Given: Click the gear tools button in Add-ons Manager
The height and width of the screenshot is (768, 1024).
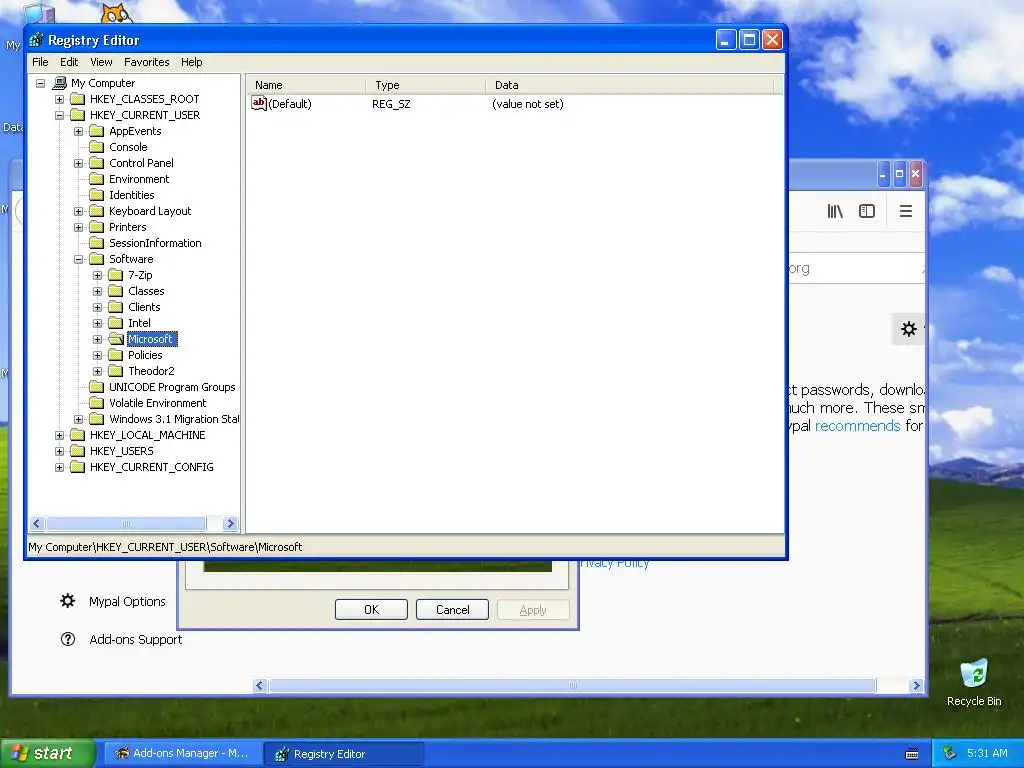Looking at the screenshot, I should pos(908,329).
